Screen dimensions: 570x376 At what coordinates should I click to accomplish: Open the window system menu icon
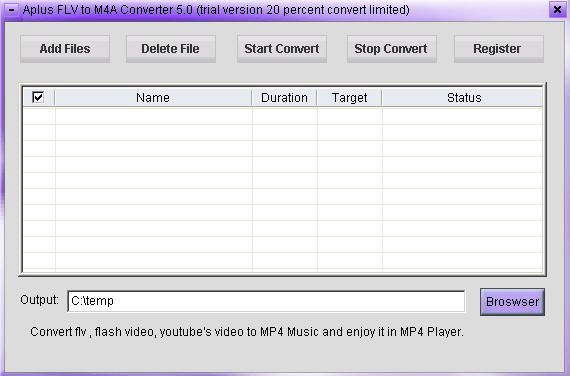point(12,10)
